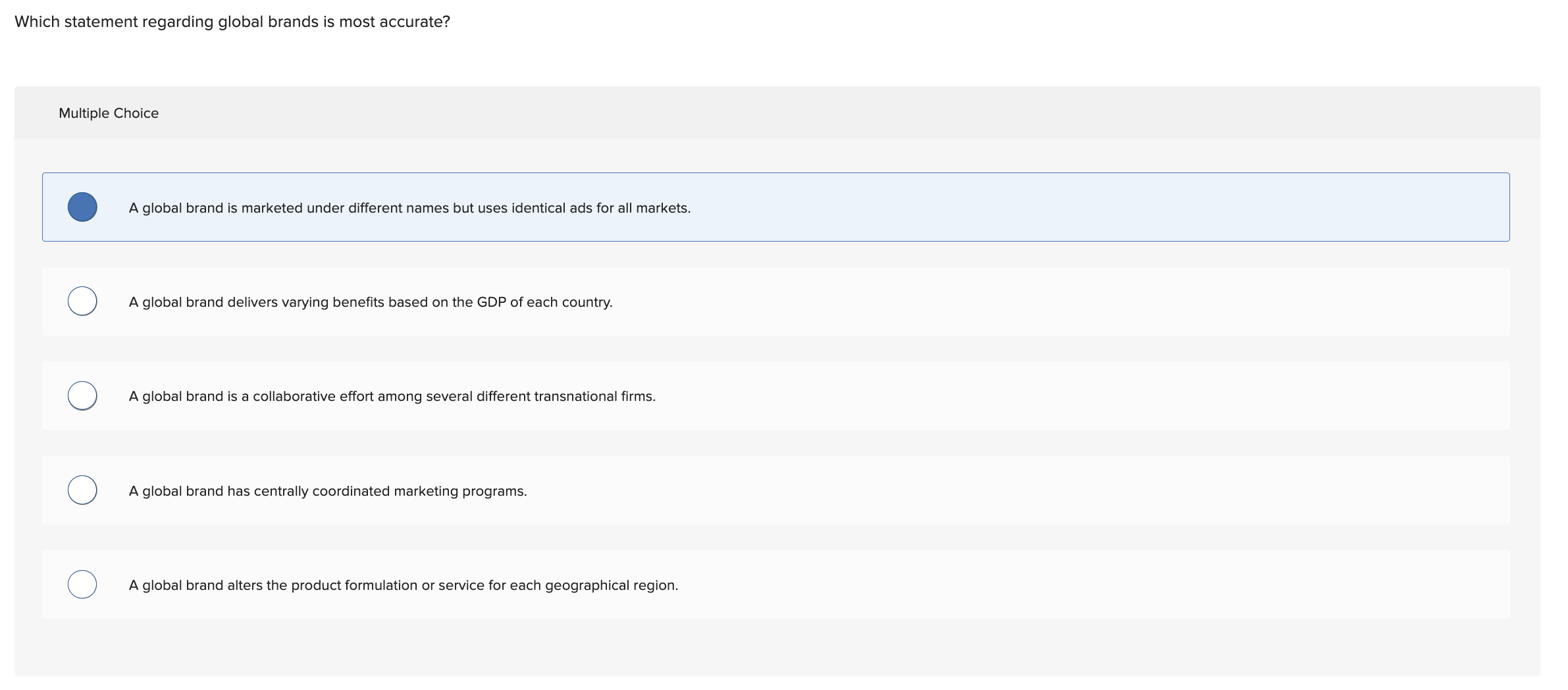Click the last answer option card

775,584
